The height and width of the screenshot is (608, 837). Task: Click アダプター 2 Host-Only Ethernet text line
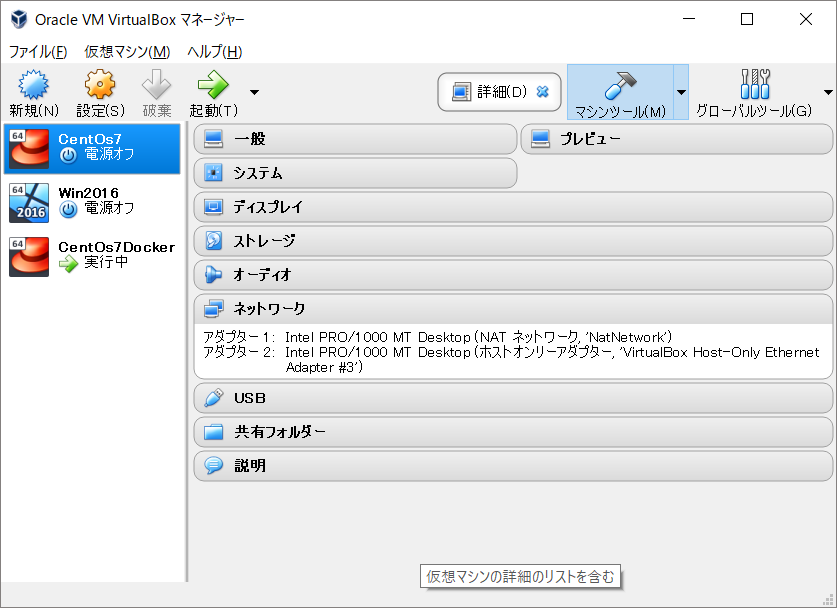pyautogui.click(x=511, y=359)
